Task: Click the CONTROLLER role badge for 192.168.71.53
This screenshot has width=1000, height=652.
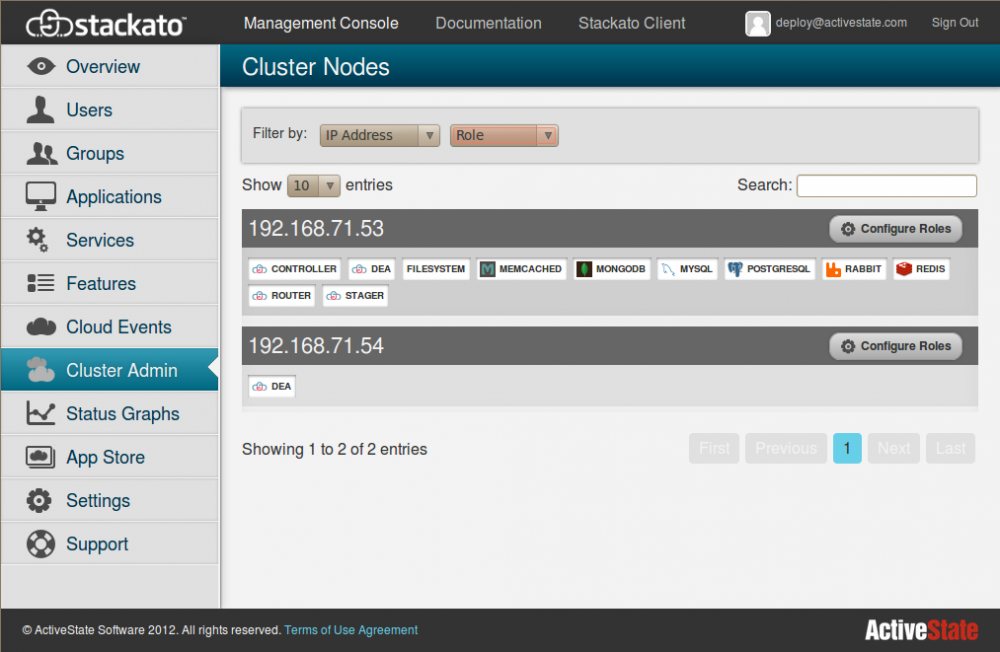Action: click(x=295, y=269)
